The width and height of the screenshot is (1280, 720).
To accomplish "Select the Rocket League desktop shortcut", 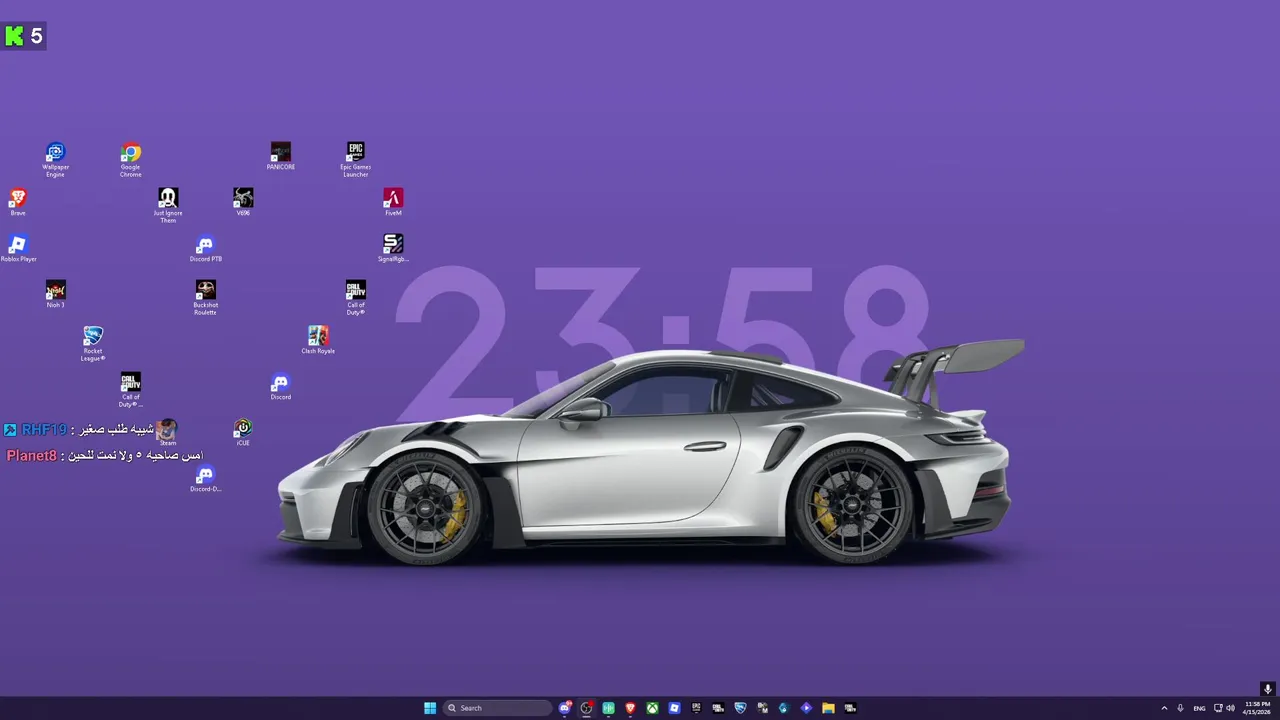I will pos(93,343).
